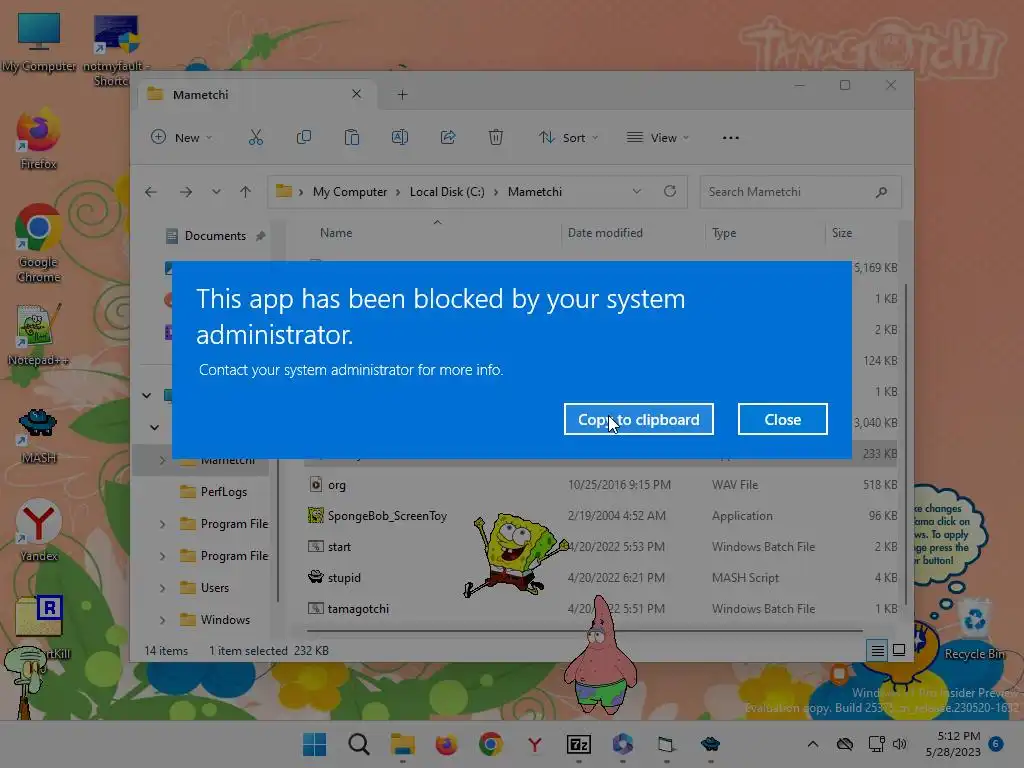Open recent locations chevron
The width and height of the screenshot is (1024, 768).
pyautogui.click(x=216, y=192)
